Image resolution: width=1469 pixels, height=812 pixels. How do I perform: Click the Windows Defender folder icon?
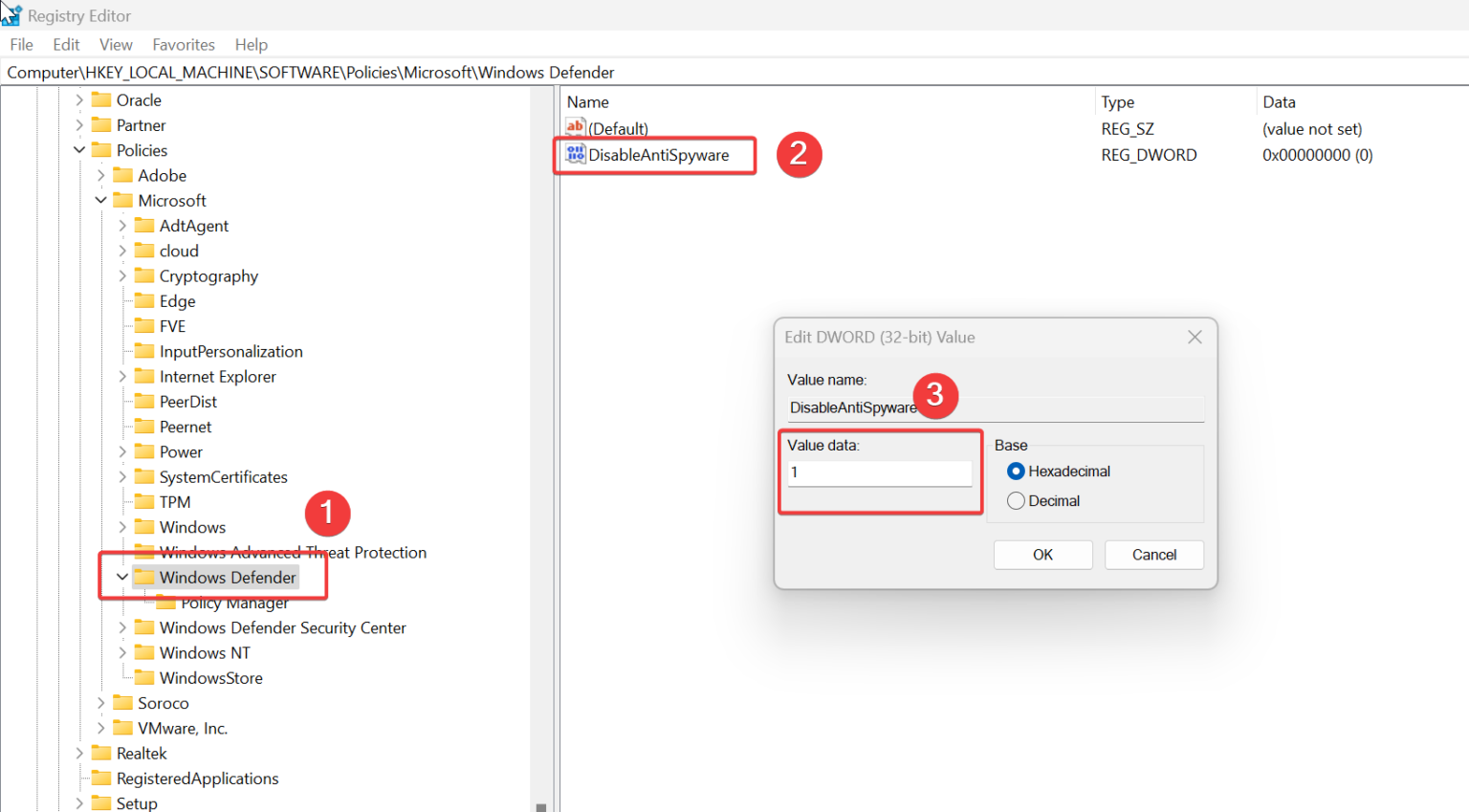(x=144, y=577)
